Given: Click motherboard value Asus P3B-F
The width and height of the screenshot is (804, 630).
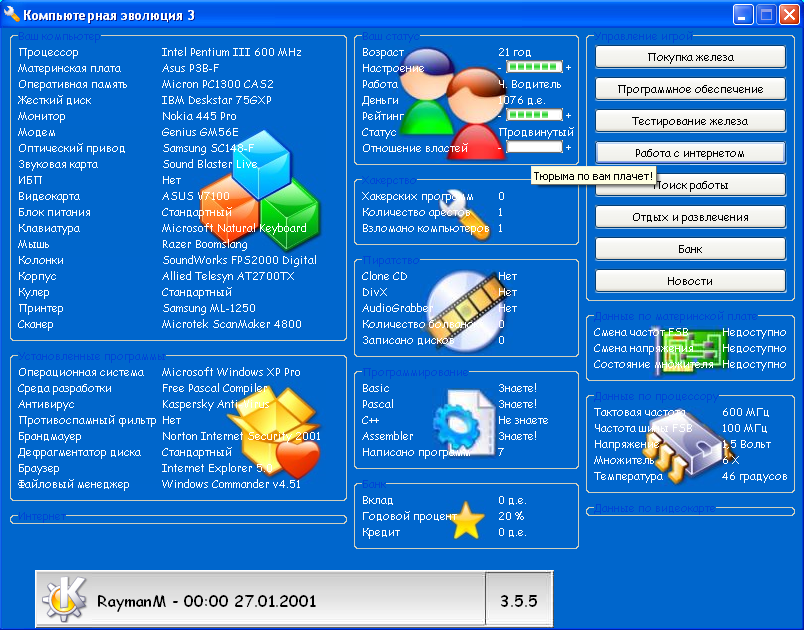Looking at the screenshot, I should point(190,68).
